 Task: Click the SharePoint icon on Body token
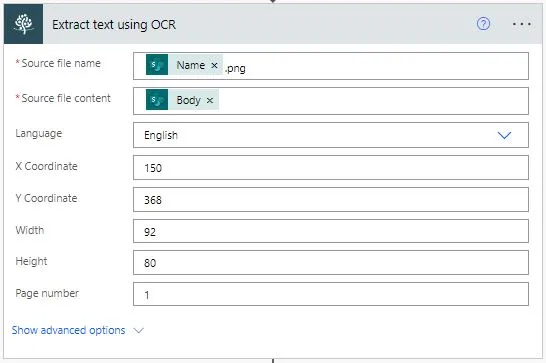(157, 100)
